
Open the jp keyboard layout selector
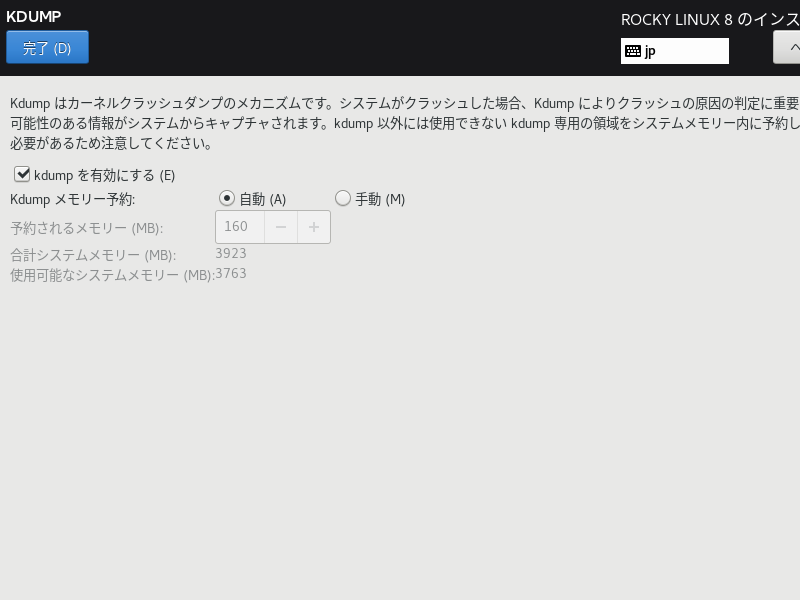click(x=674, y=51)
